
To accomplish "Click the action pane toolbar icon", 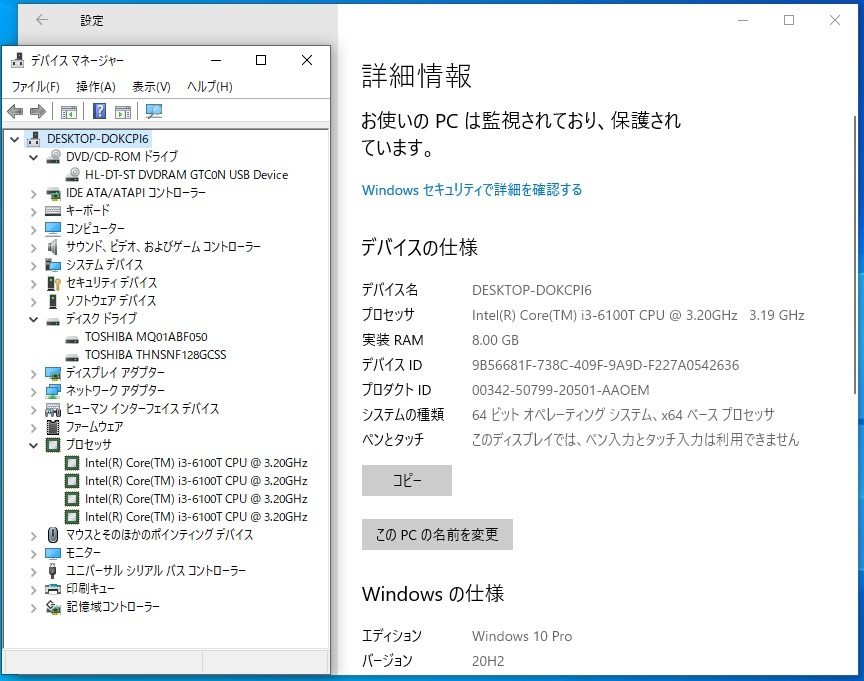I will tap(123, 112).
